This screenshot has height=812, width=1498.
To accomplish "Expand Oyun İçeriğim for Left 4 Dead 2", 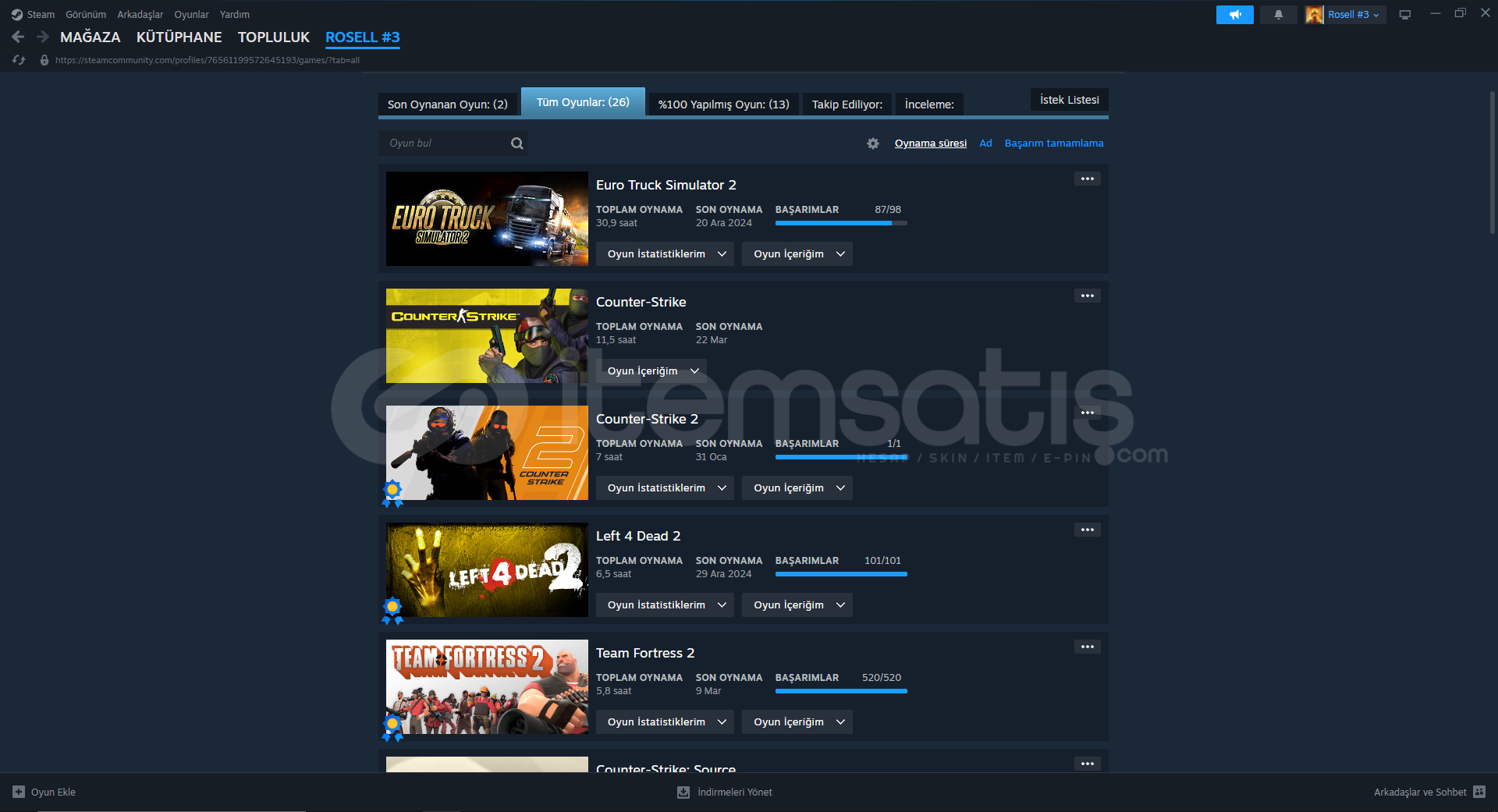I will pos(797,605).
